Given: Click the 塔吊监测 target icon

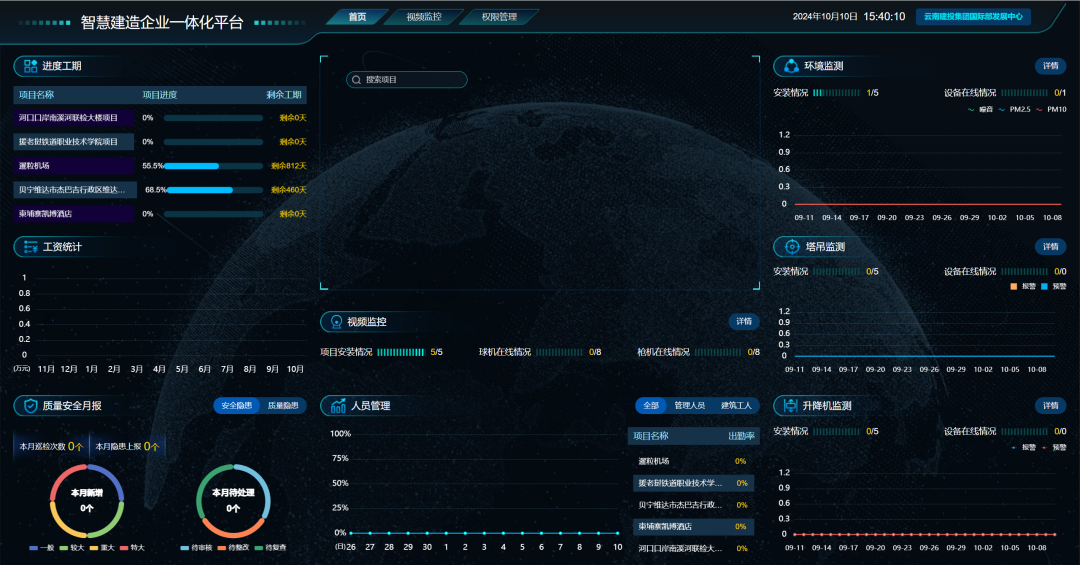Looking at the screenshot, I should coord(792,247).
